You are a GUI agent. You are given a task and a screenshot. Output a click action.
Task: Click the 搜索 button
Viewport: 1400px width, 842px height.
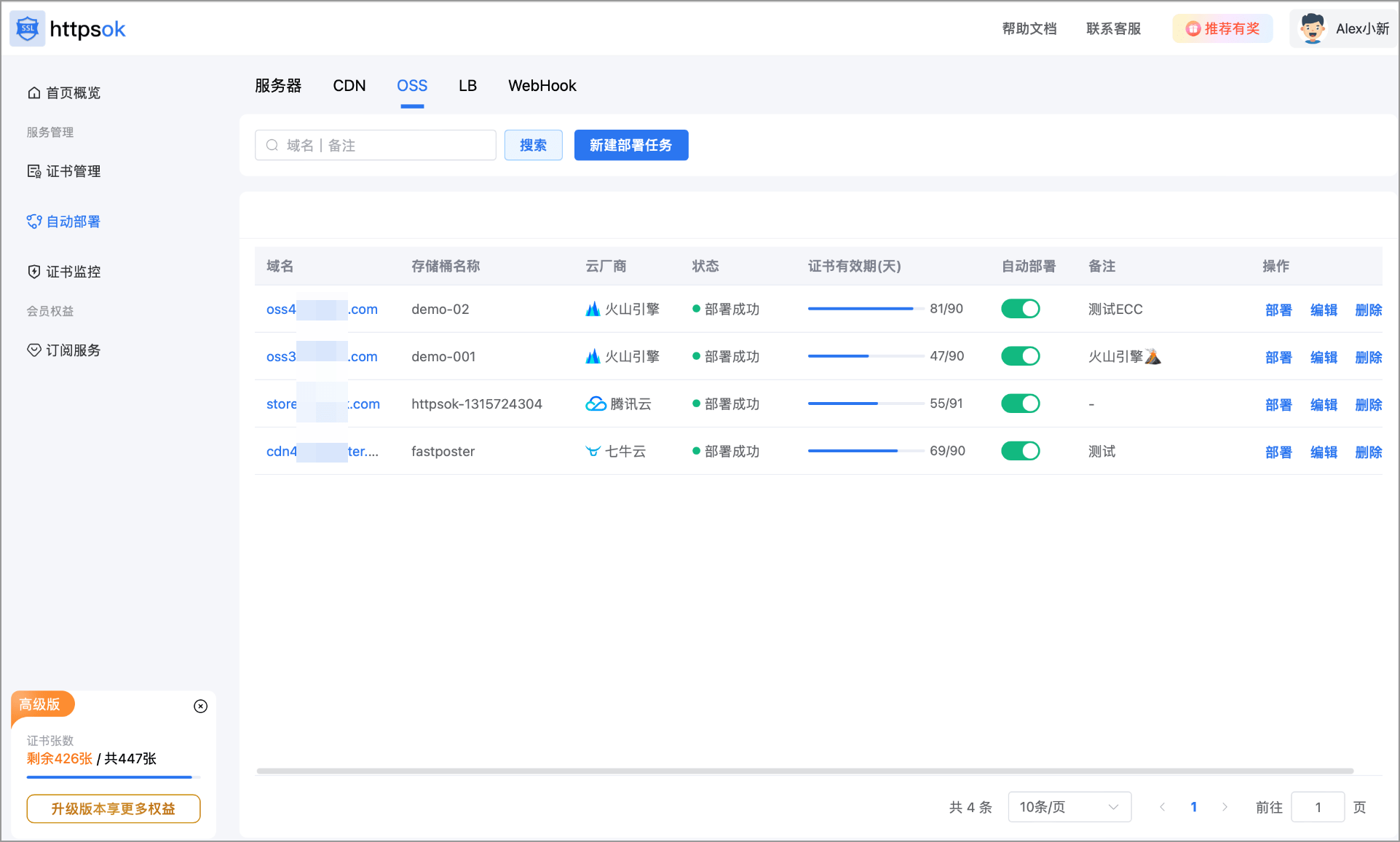click(x=533, y=145)
